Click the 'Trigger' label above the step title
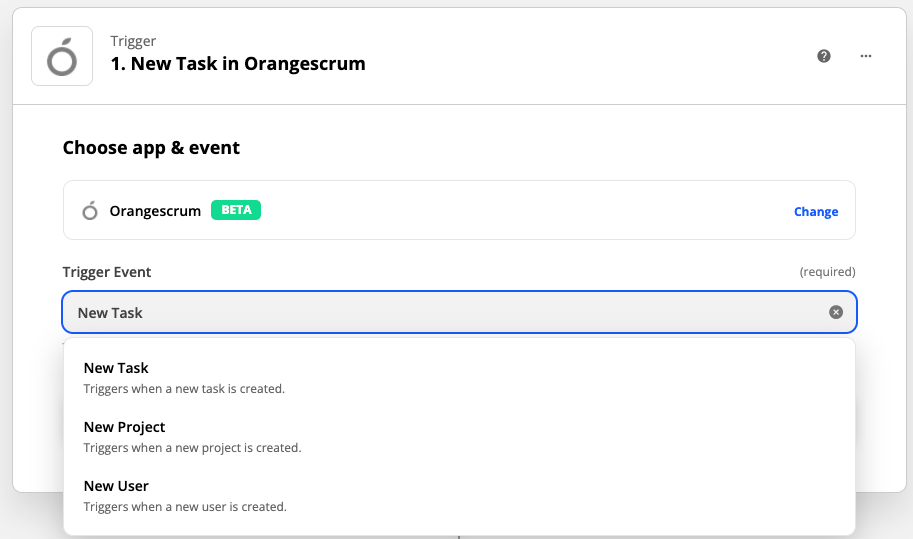 pos(133,41)
